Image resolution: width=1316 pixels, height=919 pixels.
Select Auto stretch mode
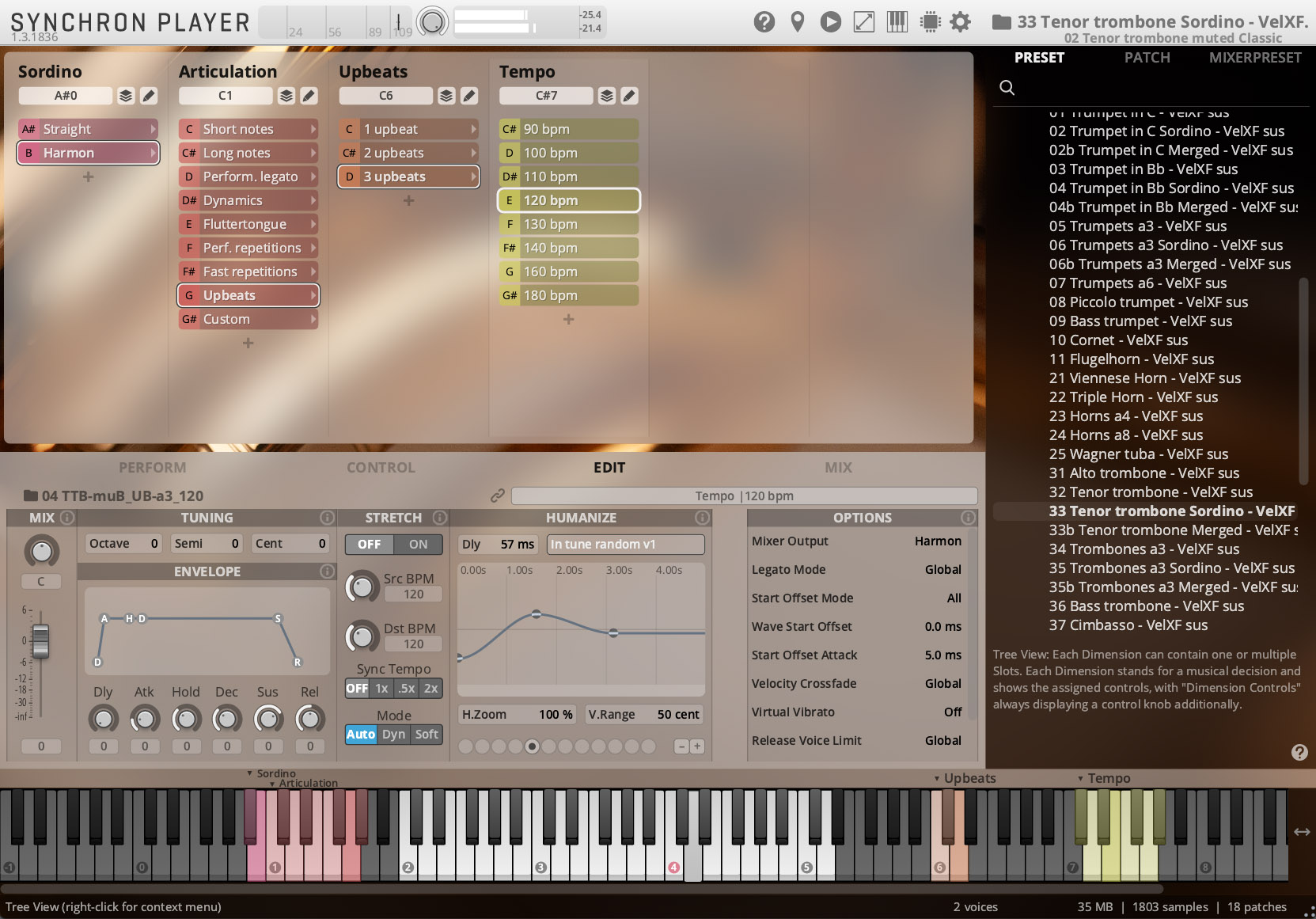coord(361,735)
